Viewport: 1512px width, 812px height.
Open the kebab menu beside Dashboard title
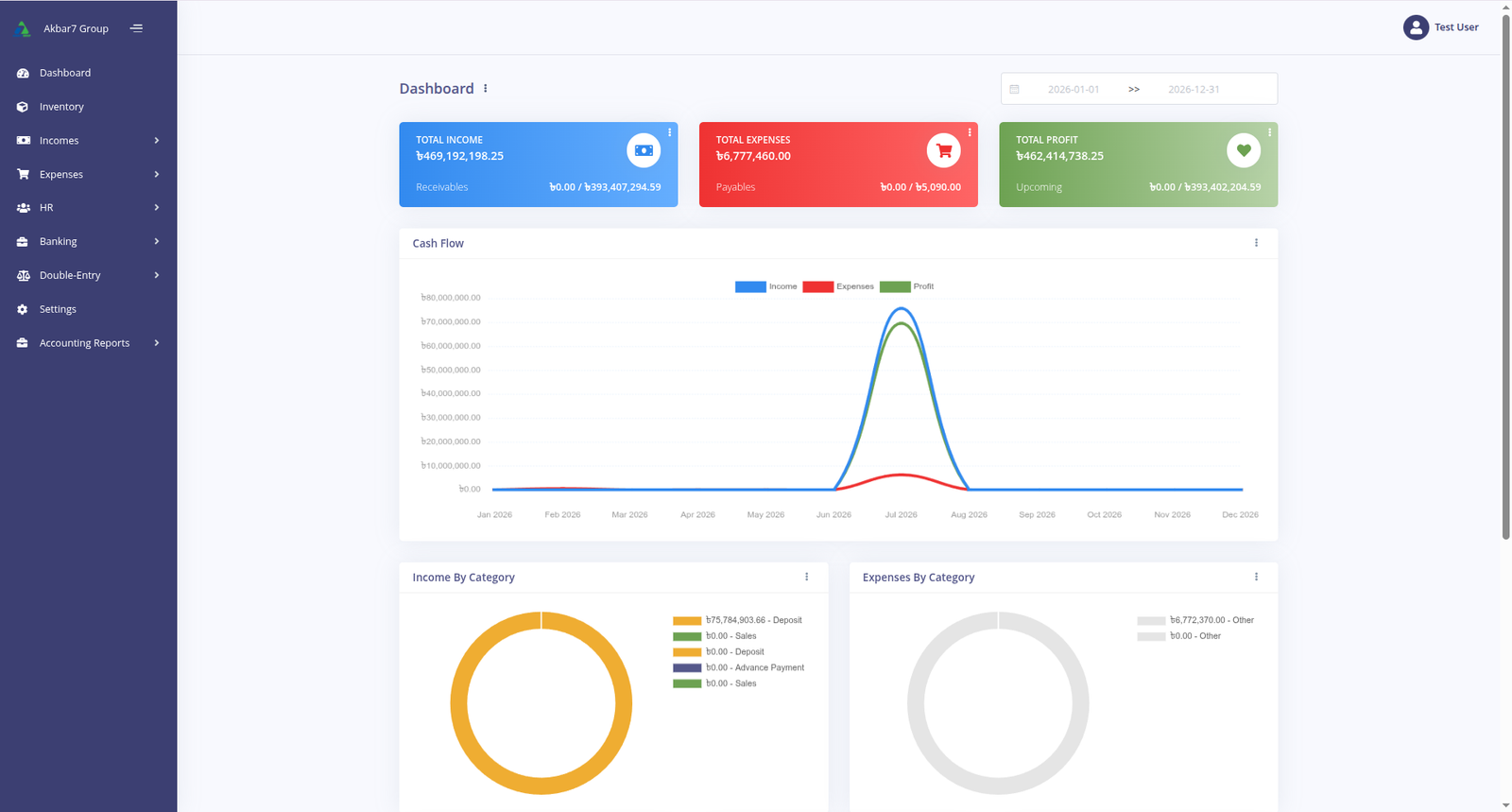[486, 89]
